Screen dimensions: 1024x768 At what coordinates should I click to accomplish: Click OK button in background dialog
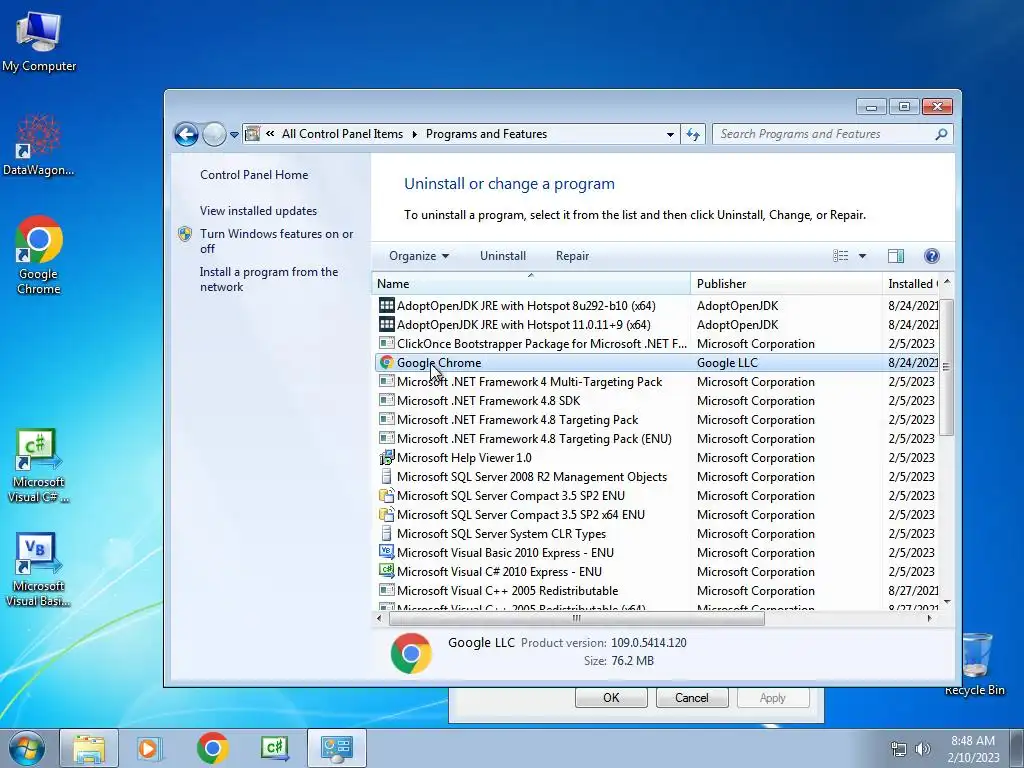(611, 697)
